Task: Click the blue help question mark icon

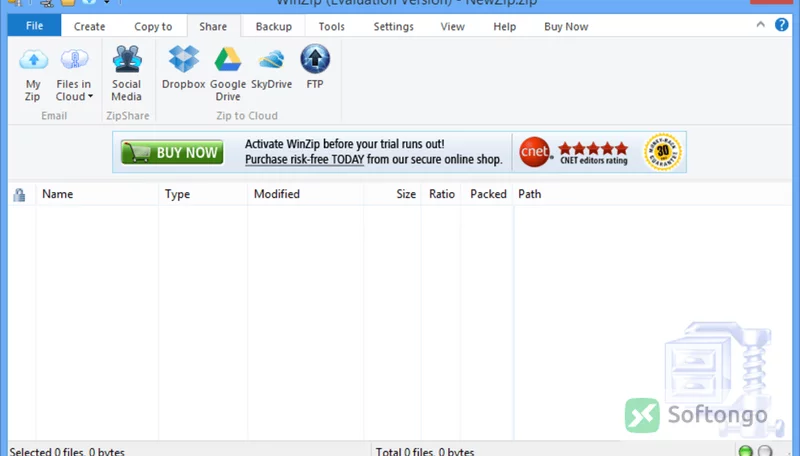Action: (781, 24)
